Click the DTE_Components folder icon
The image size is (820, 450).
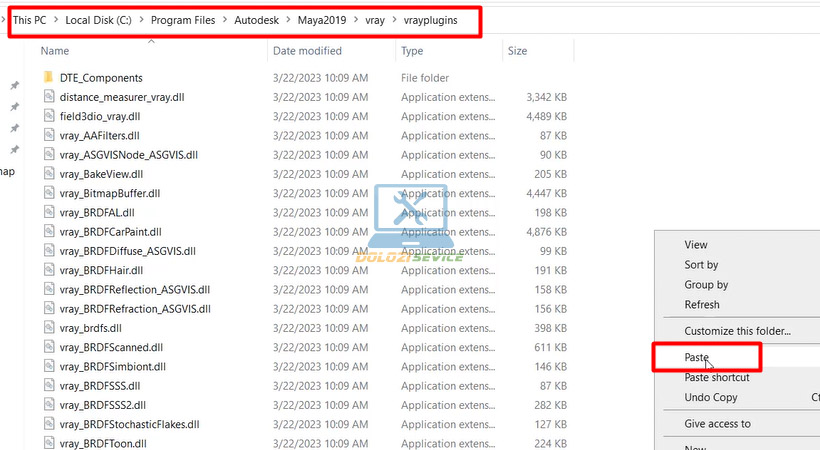click(x=49, y=77)
